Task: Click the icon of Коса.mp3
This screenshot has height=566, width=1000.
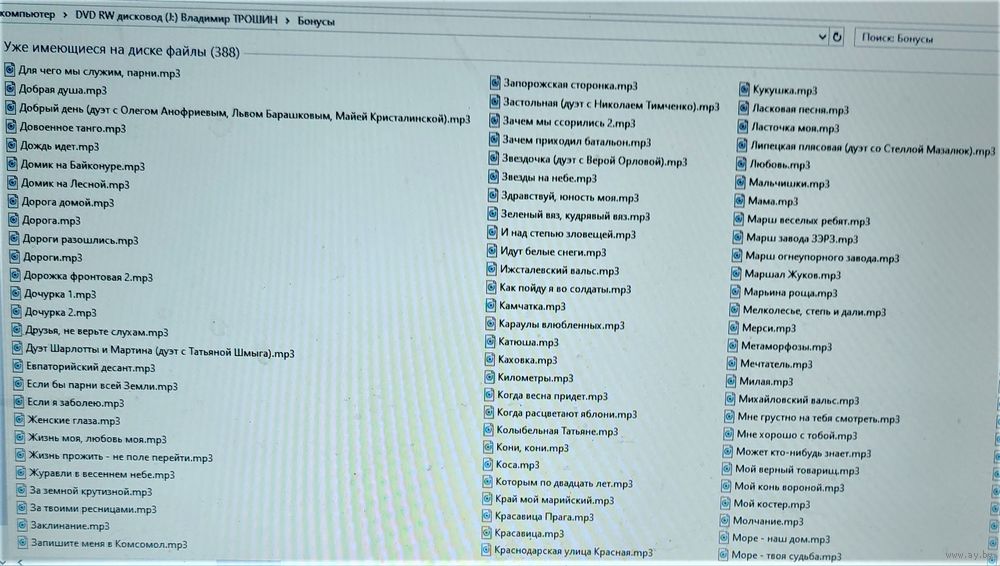Action: click(x=488, y=464)
